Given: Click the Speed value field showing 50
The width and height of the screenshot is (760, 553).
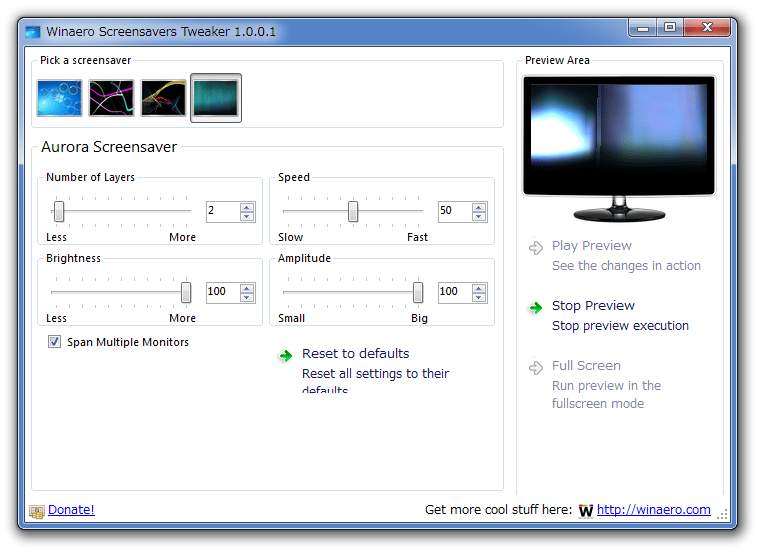Looking at the screenshot, I should (x=455, y=211).
